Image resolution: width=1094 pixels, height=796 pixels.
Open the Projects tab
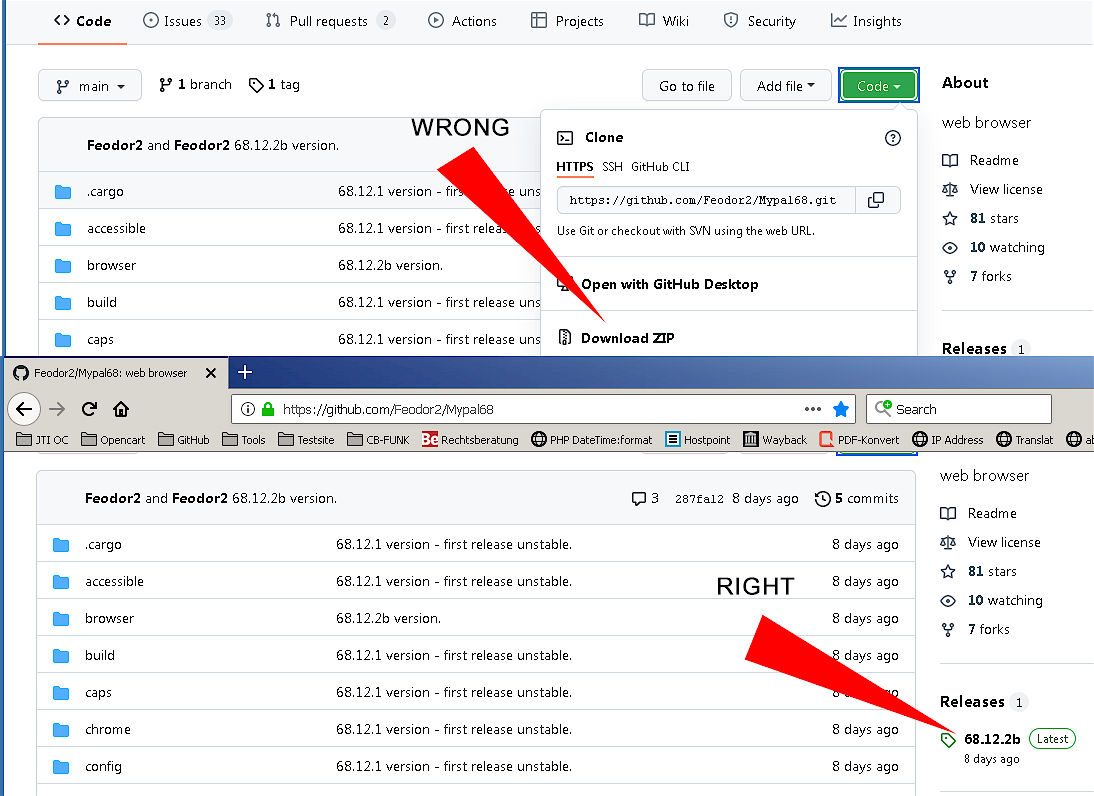click(567, 21)
